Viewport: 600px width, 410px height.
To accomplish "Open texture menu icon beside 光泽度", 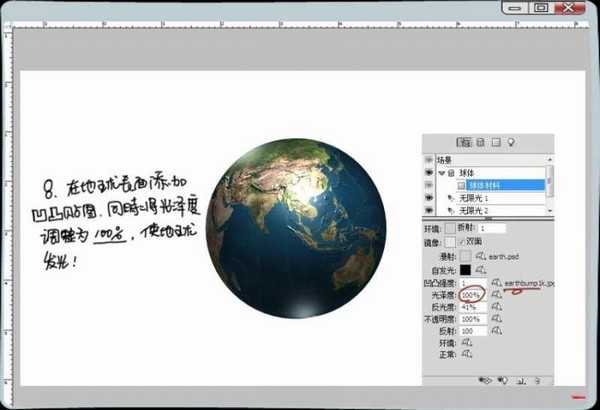I will click(496, 295).
